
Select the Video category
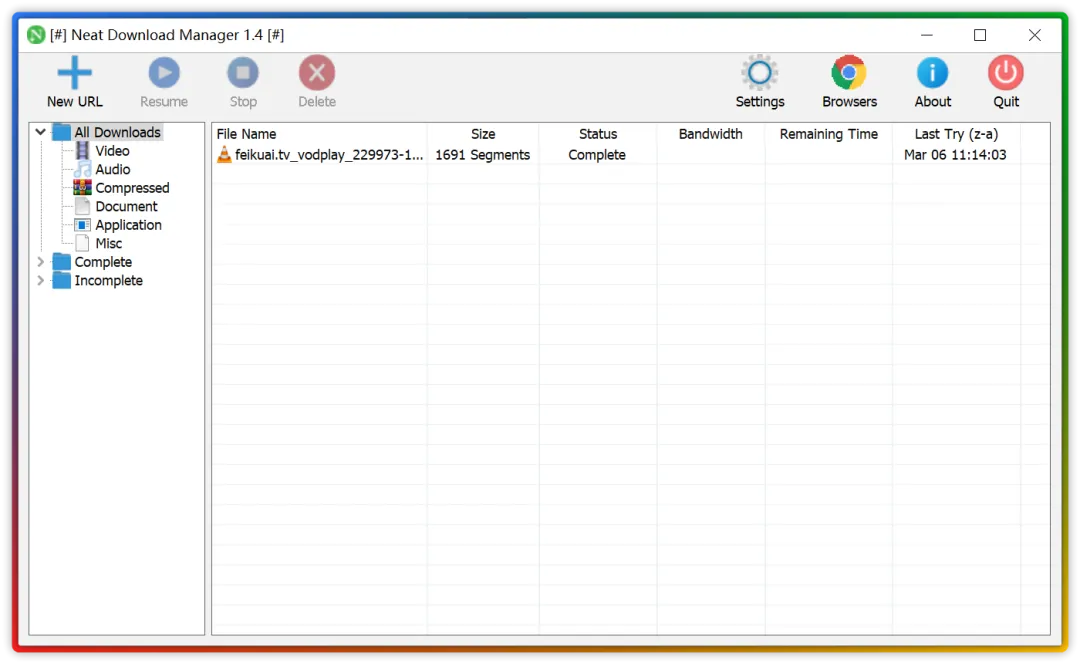click(x=112, y=151)
